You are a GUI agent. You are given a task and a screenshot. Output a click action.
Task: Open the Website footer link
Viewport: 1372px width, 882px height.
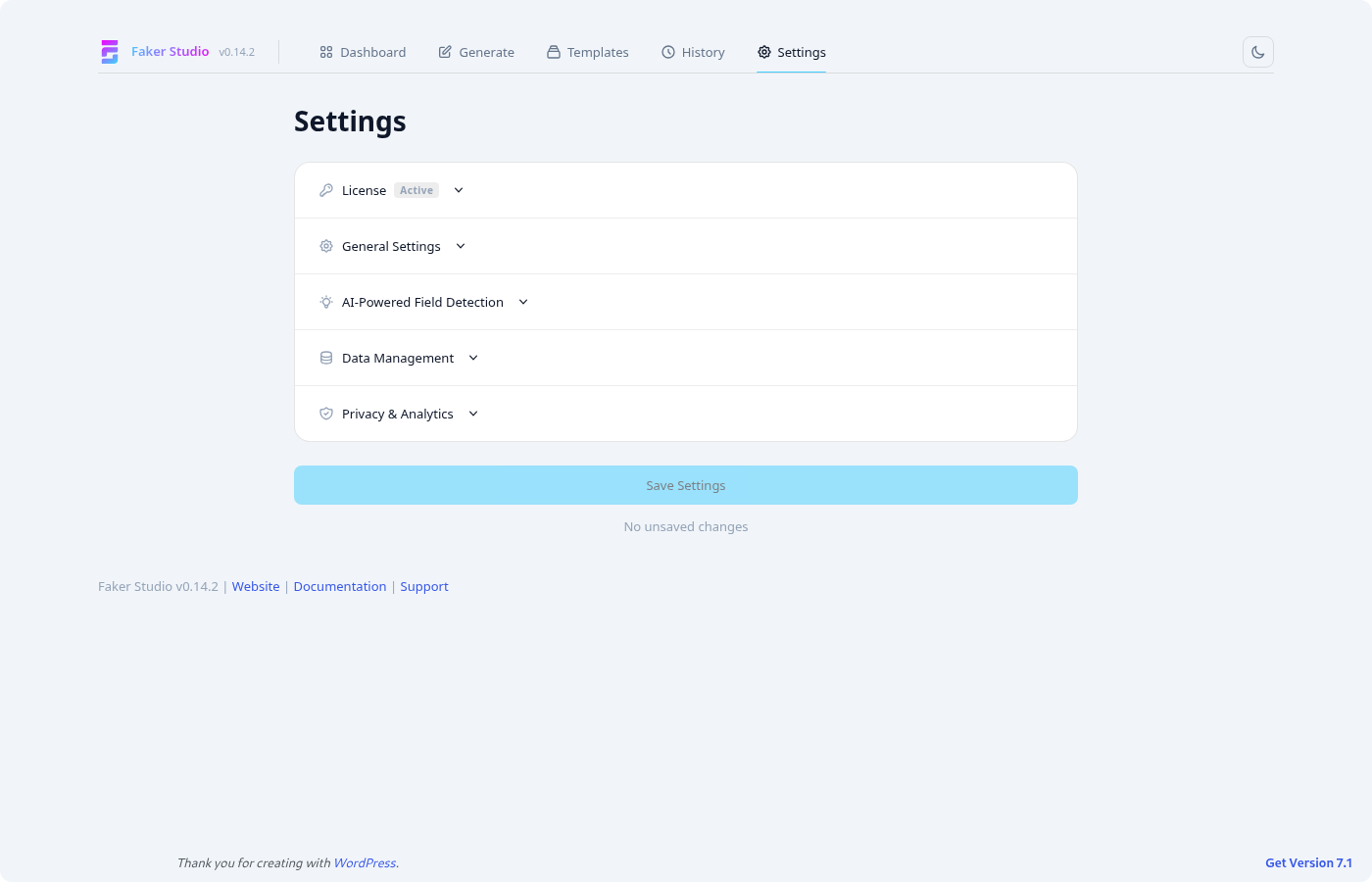[x=256, y=586]
